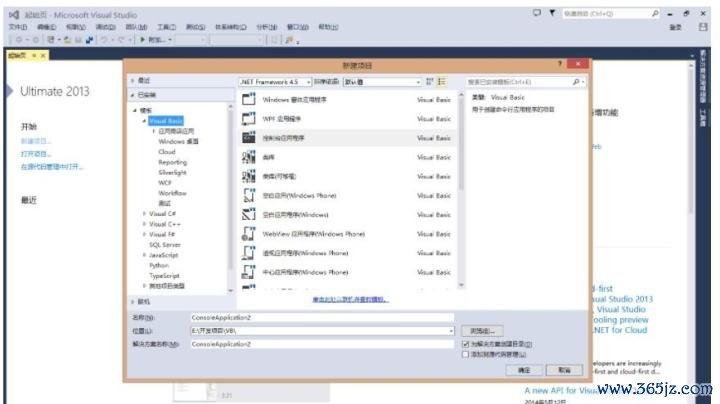
Task: Select the WPF application template icon
Action: click(x=248, y=118)
